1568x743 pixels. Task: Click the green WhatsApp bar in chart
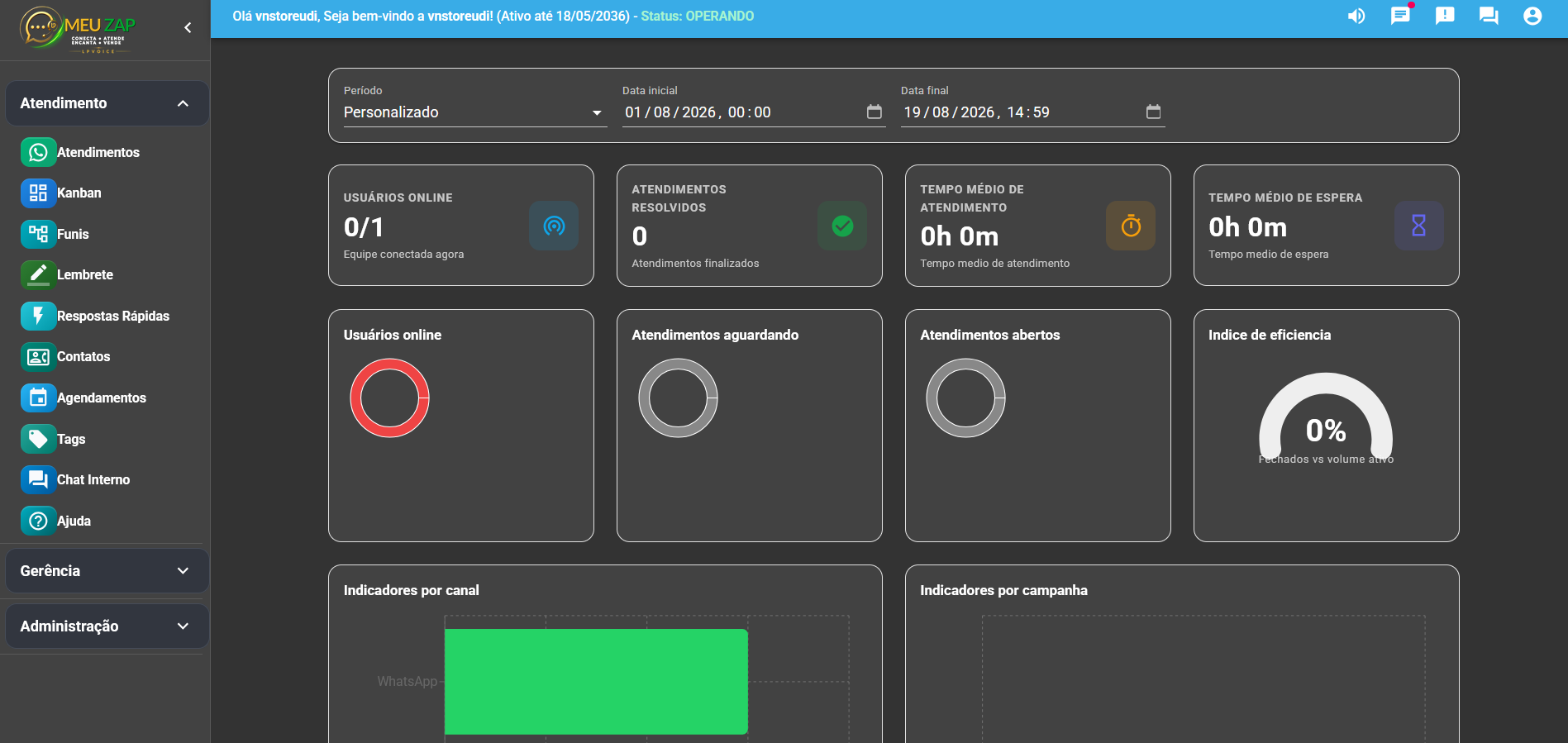click(596, 682)
